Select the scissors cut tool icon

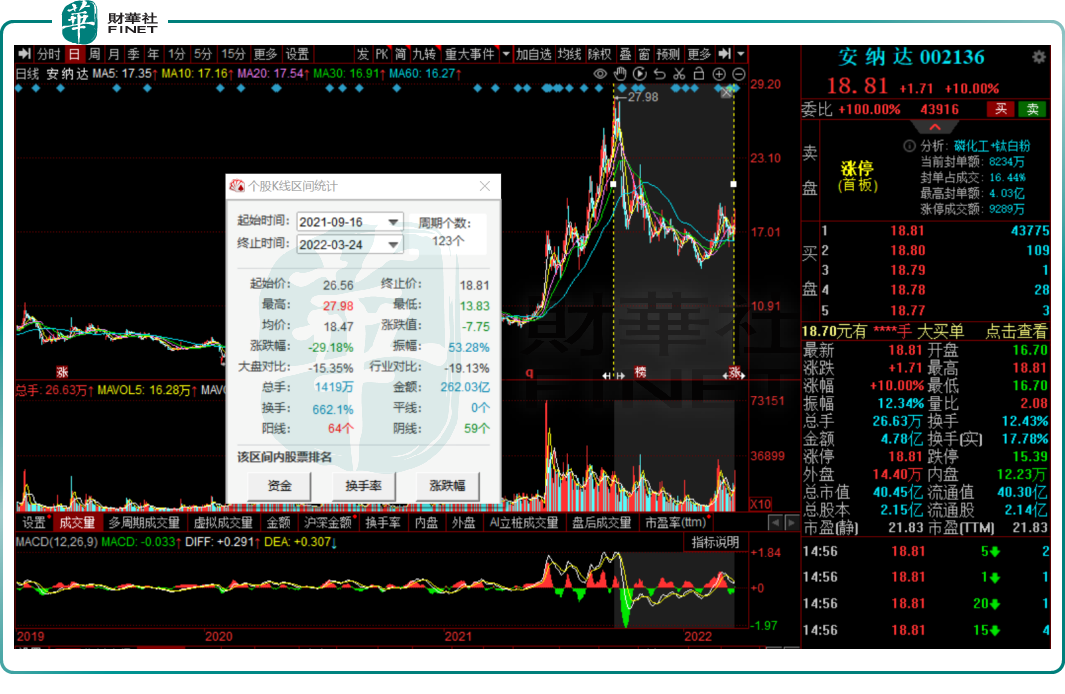(679, 73)
